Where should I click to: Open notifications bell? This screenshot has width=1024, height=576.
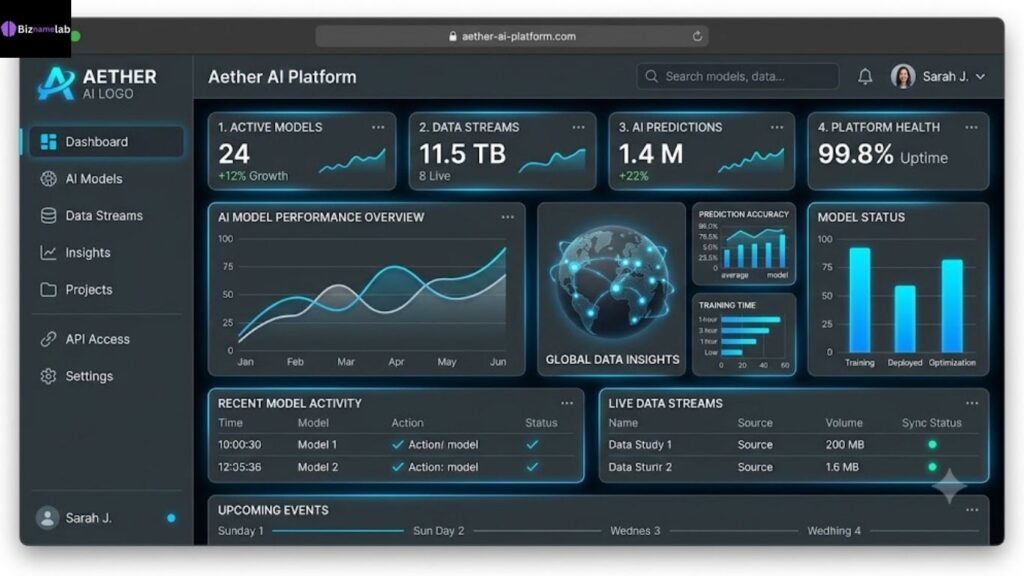point(865,76)
